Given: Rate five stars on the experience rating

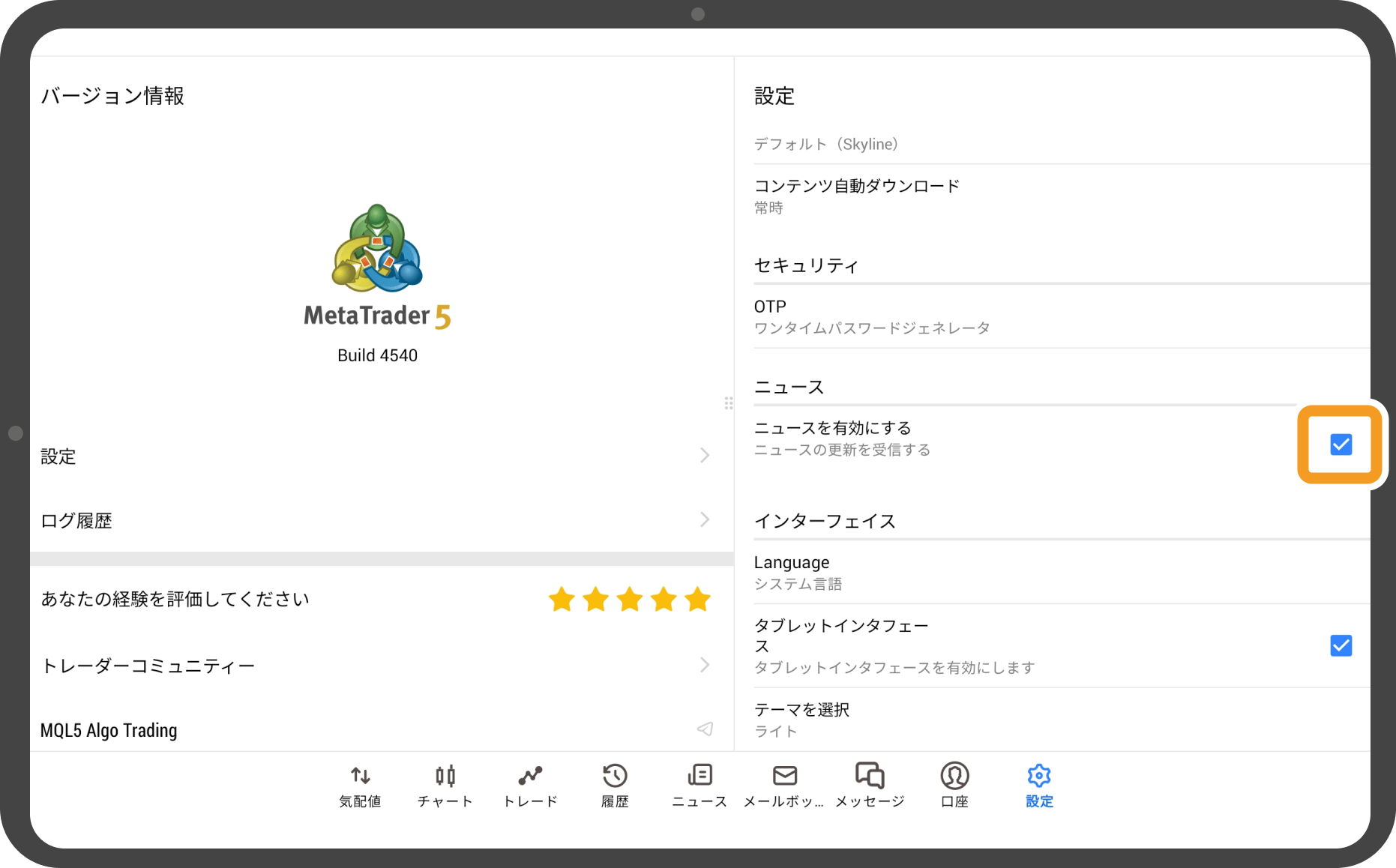Looking at the screenshot, I should point(697,599).
